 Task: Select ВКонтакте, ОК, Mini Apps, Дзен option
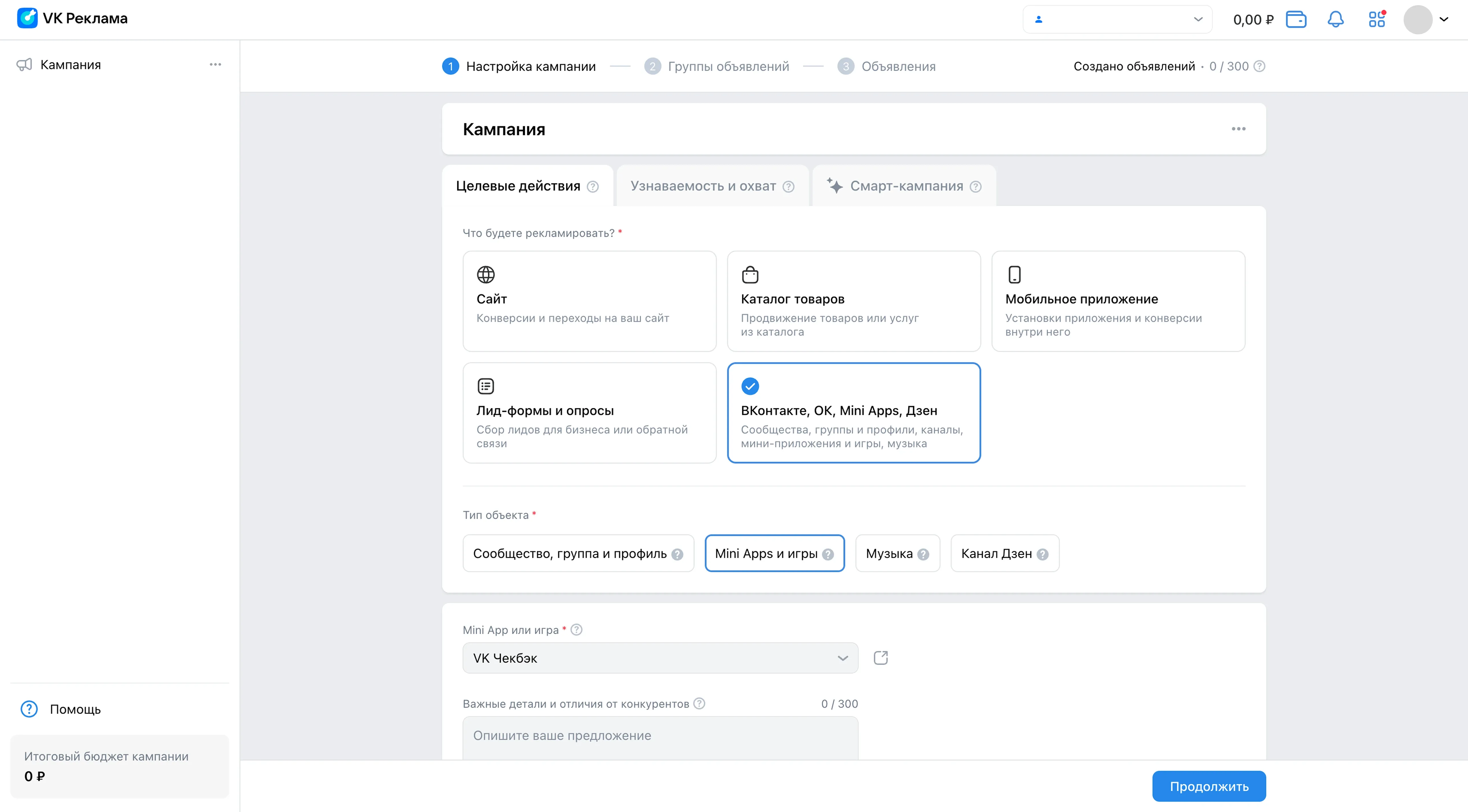854,413
